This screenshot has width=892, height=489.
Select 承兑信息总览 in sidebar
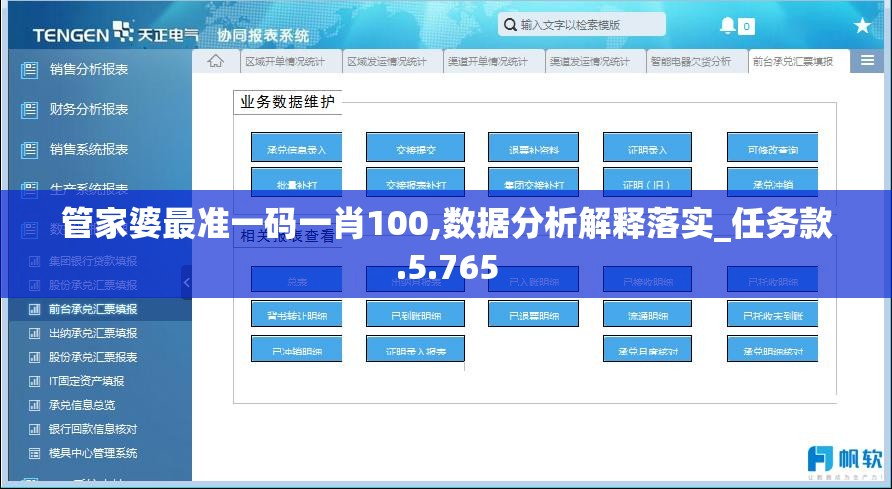(x=82, y=405)
